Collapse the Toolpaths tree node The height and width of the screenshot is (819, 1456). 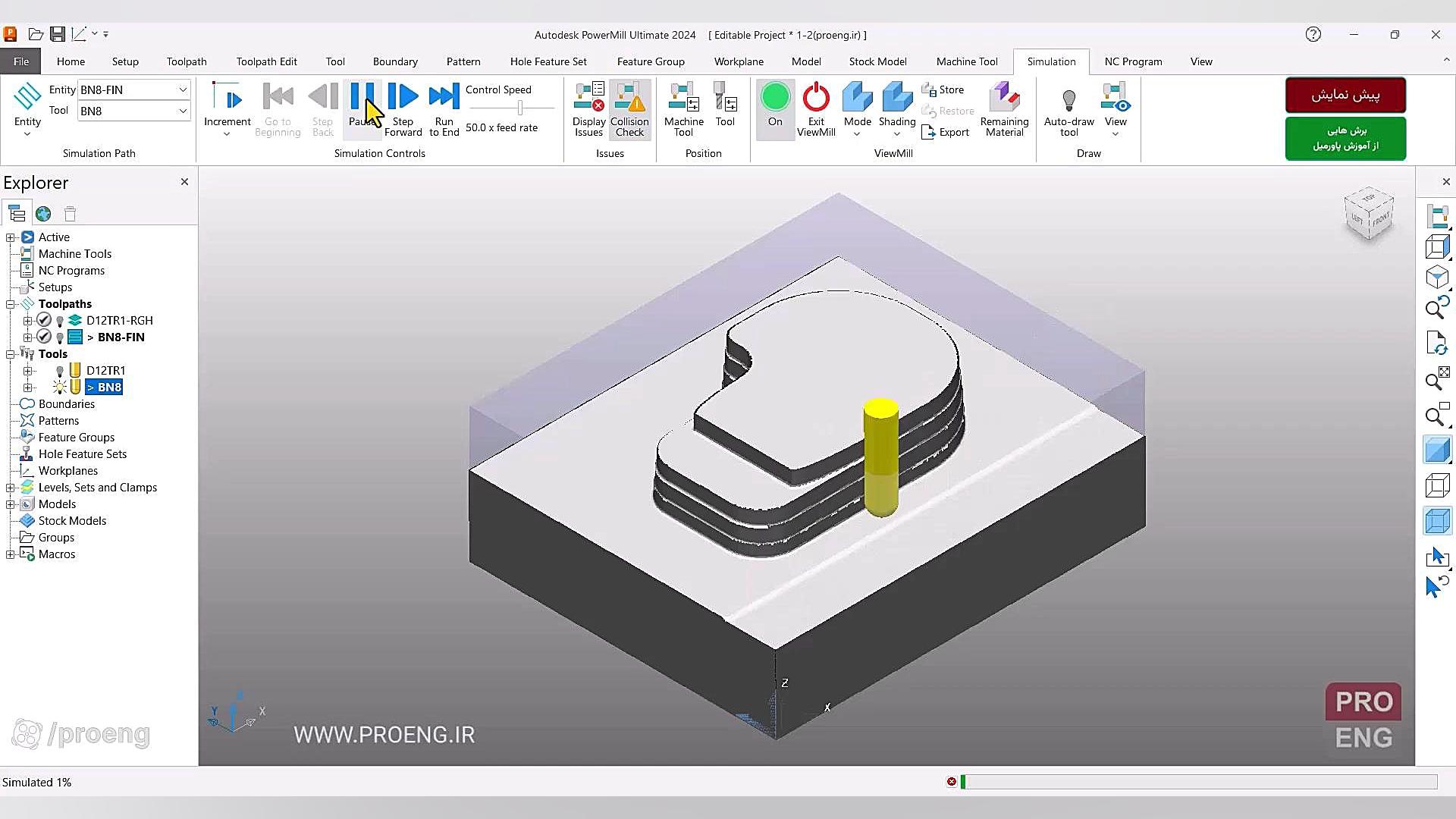(x=11, y=304)
